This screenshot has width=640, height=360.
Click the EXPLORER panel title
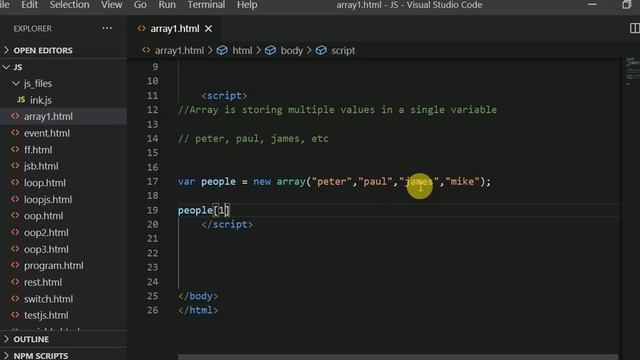pyautogui.click(x=33, y=29)
